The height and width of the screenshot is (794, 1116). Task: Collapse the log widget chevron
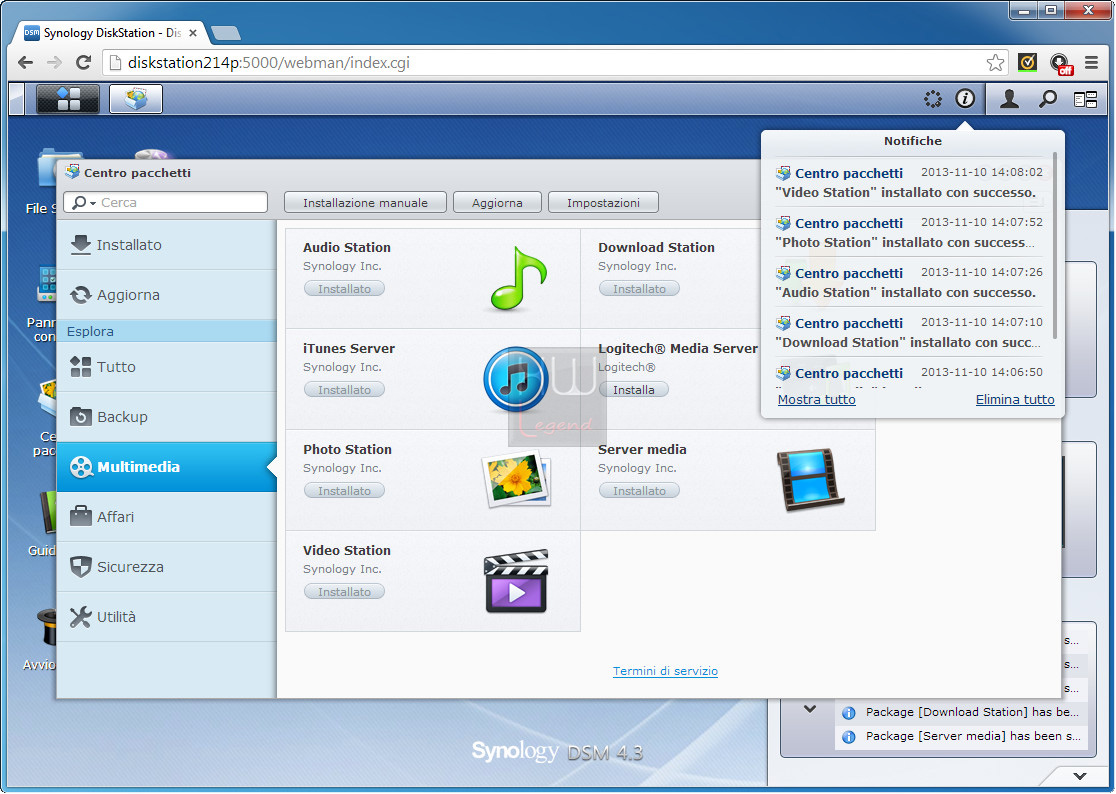[809, 709]
